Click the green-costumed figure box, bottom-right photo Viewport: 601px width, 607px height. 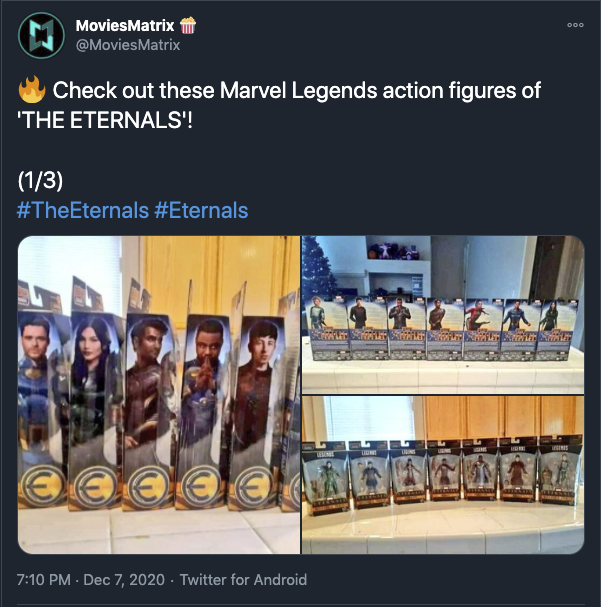326,478
